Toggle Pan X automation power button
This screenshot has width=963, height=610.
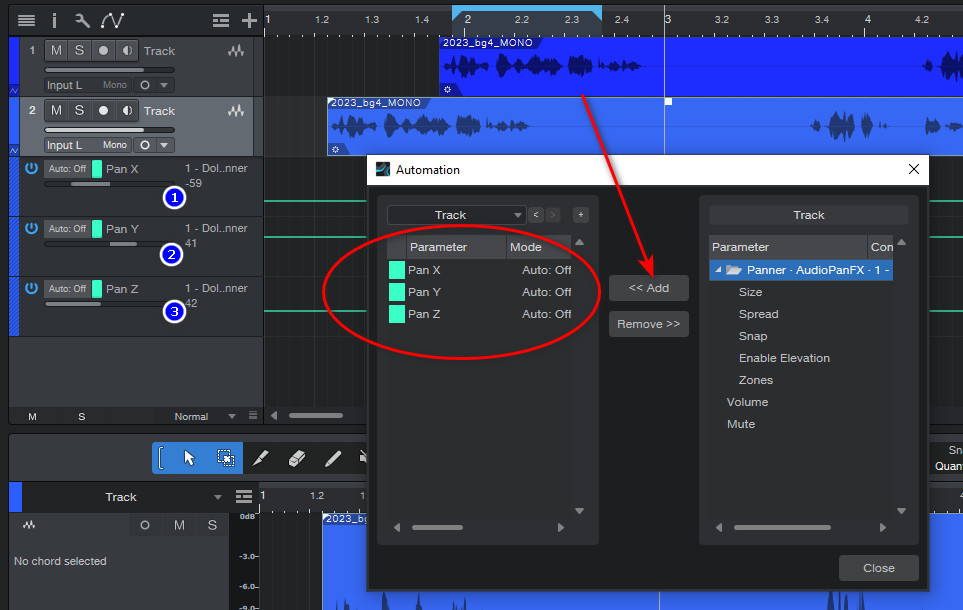(32, 168)
